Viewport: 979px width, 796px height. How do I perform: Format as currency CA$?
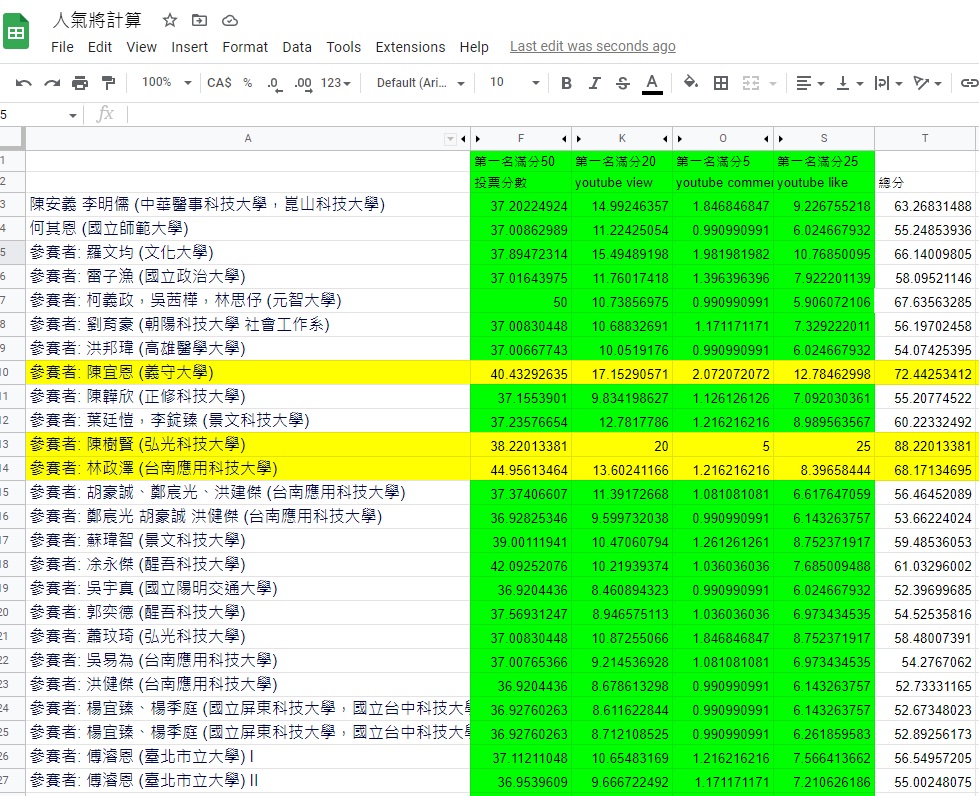pyautogui.click(x=219, y=83)
